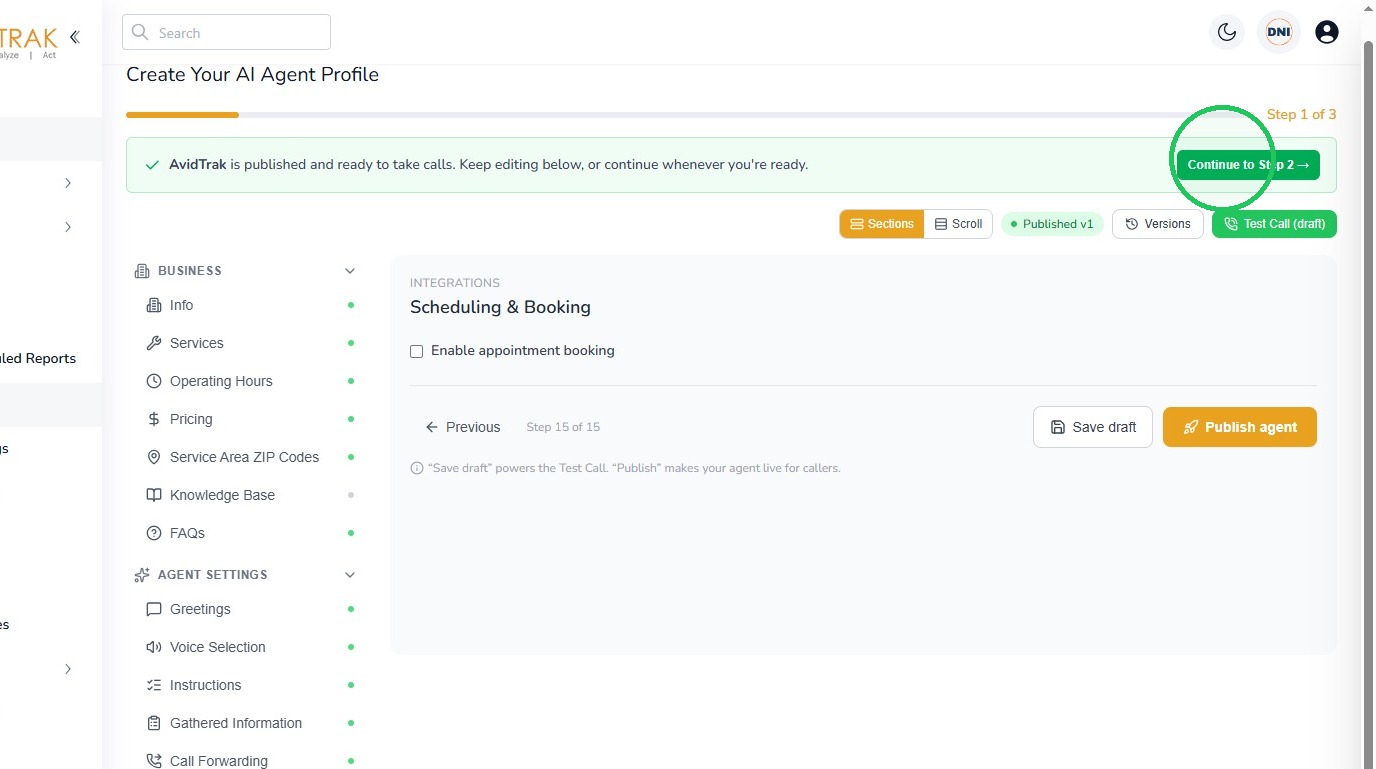
Task: Start a Test Call (draft)
Action: pos(1274,224)
